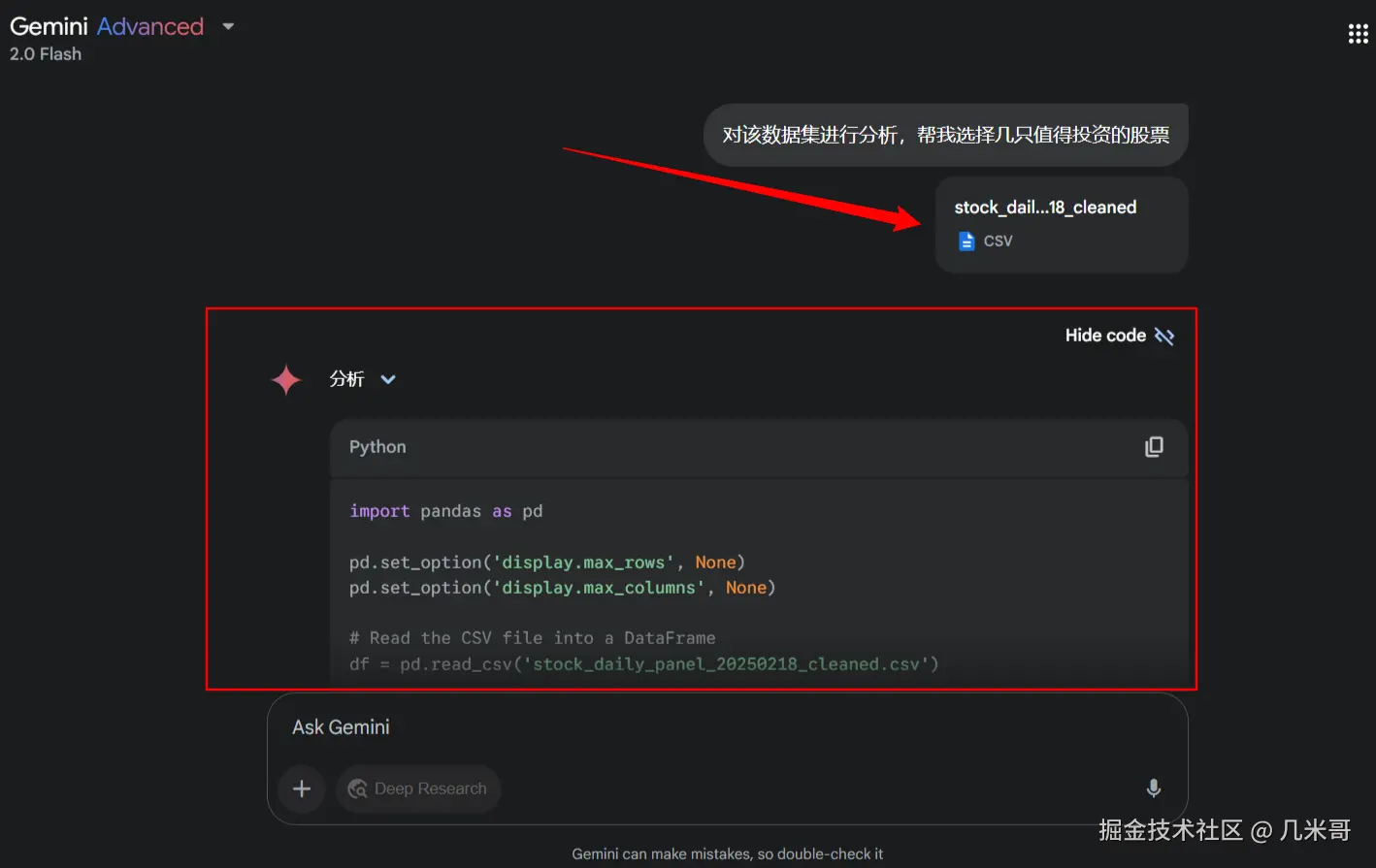Image resolution: width=1376 pixels, height=868 pixels.
Task: Click the Gemini Advanced title
Action: point(107,26)
